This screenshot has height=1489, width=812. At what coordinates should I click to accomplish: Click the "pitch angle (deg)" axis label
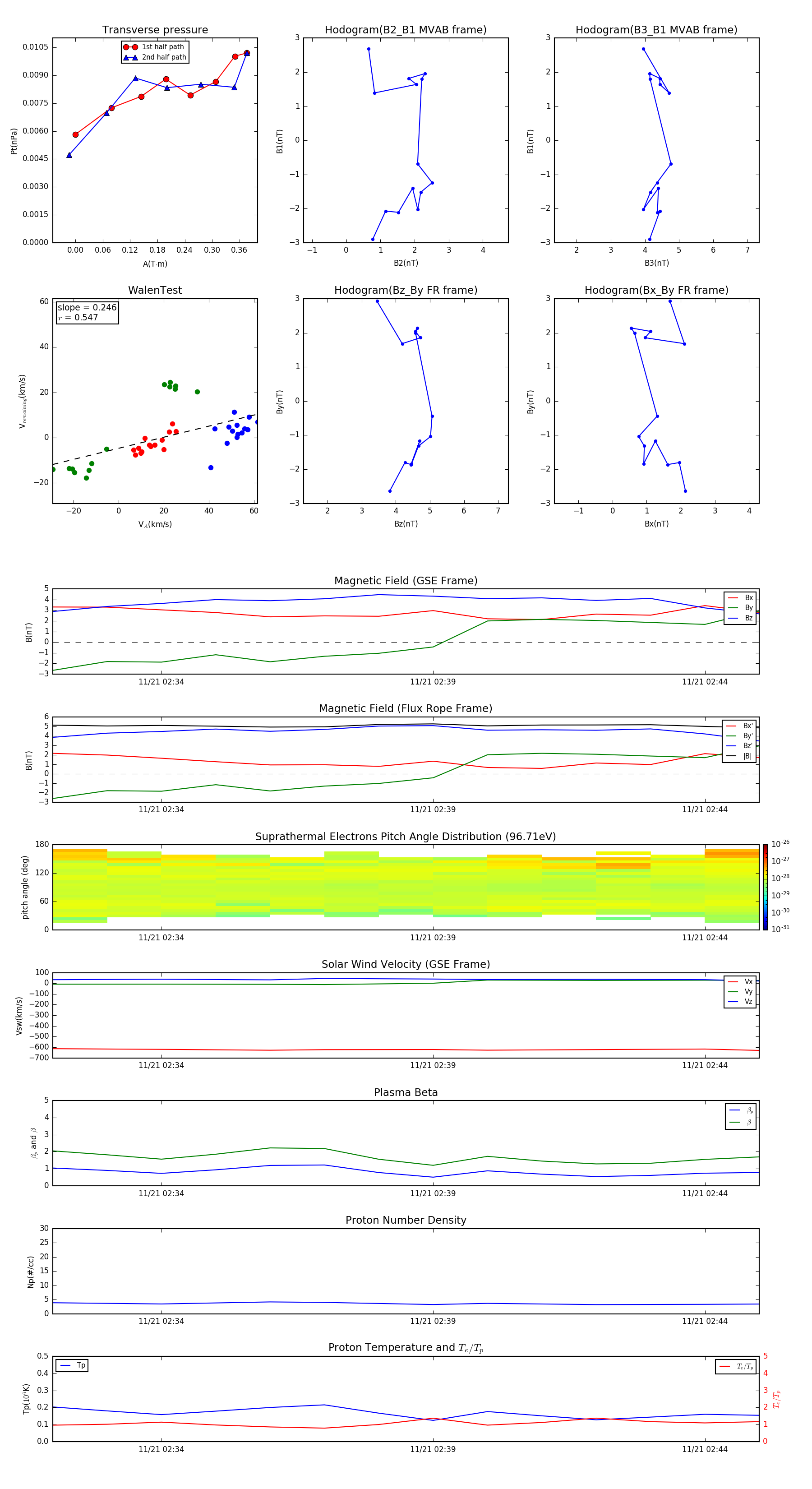tap(25, 887)
